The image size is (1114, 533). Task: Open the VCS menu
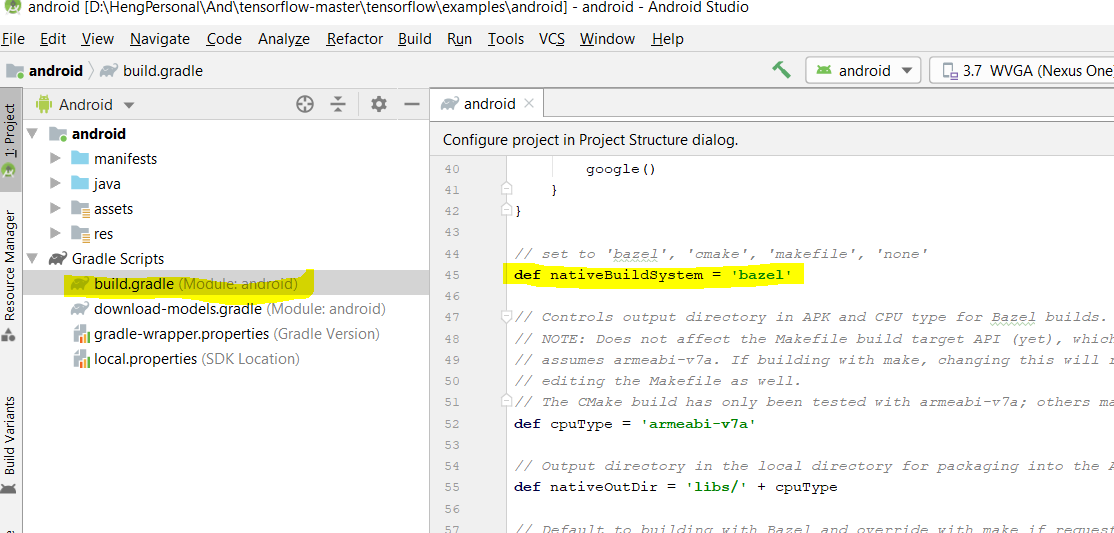(552, 39)
